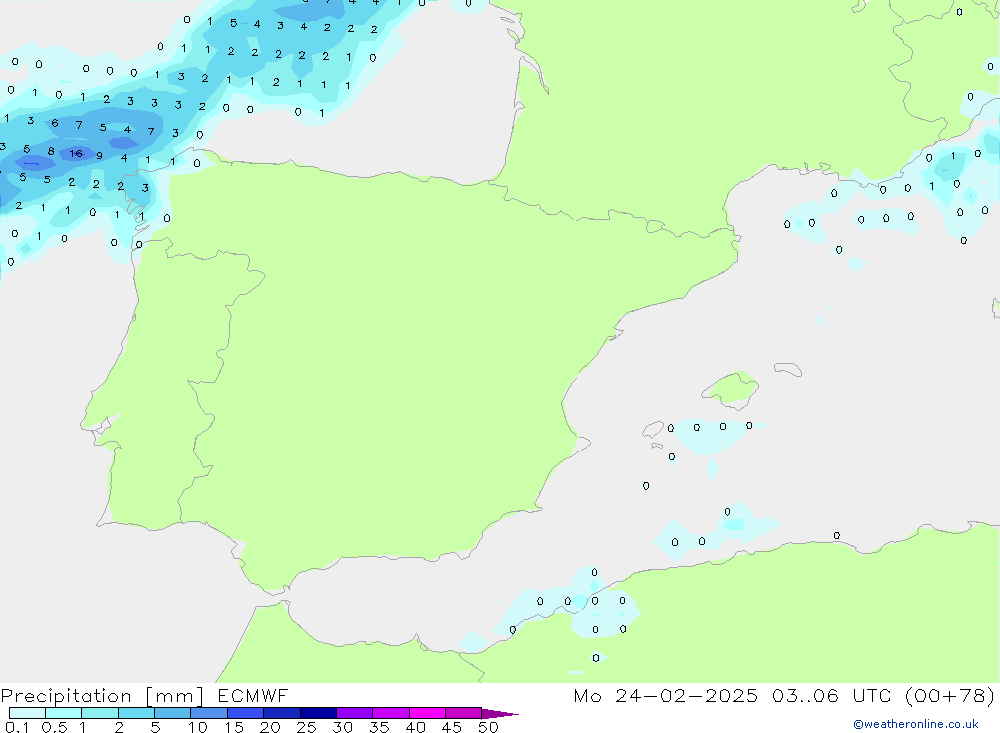Viewport: 1000px width, 733px height.
Task: Click the legend label "30"
Action: 343,727
